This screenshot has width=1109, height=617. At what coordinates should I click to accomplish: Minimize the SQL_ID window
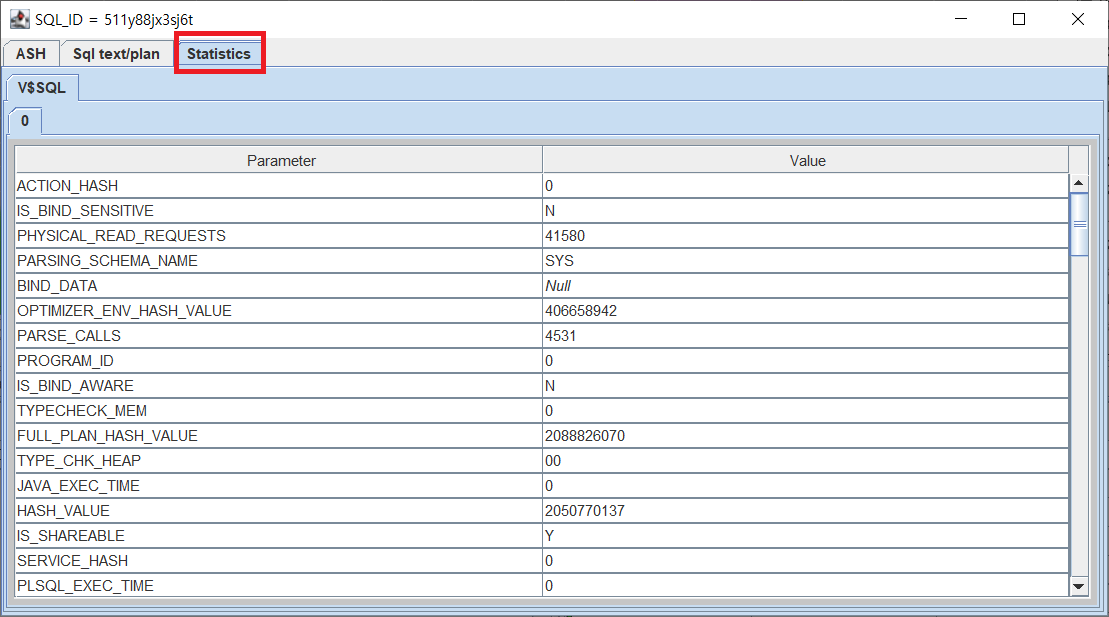coord(961,19)
